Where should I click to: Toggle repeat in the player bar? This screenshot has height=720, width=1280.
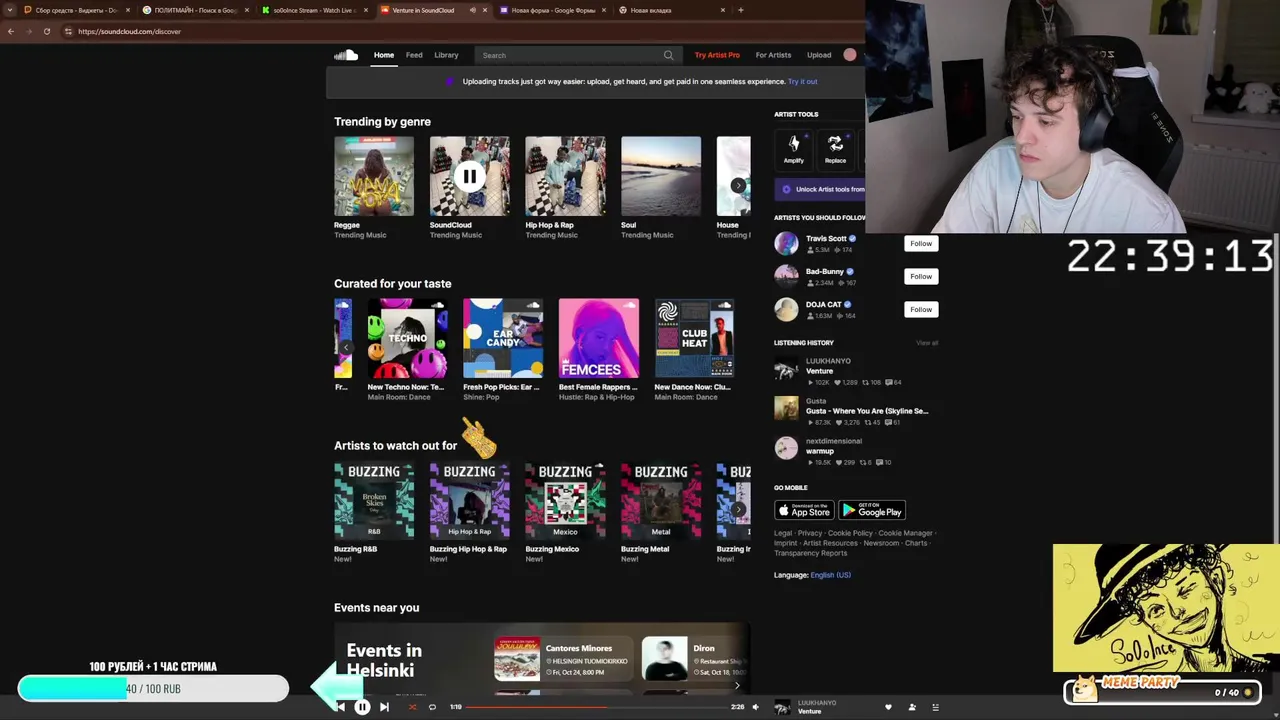432,707
